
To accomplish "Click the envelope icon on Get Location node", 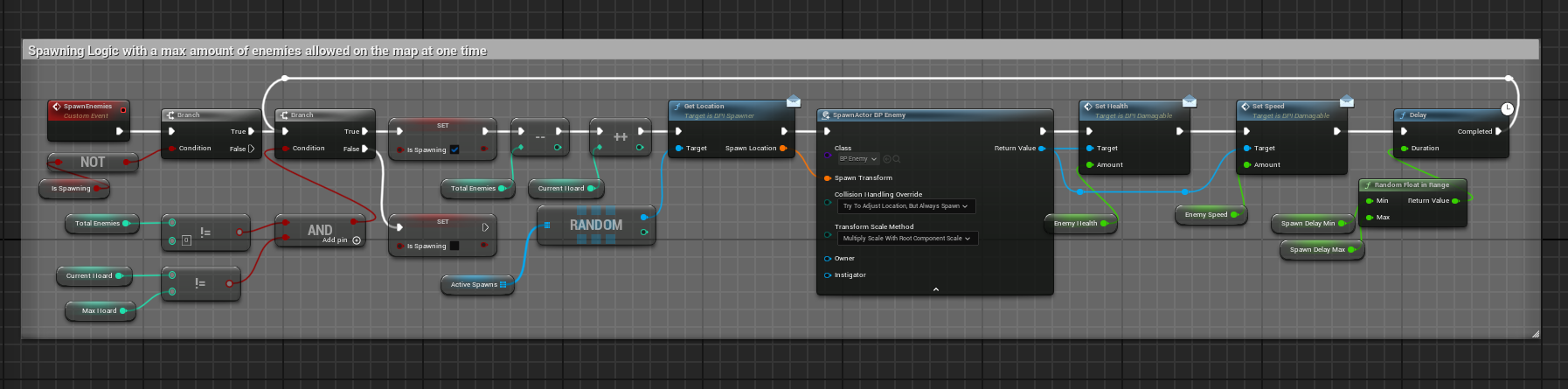I will [793, 102].
